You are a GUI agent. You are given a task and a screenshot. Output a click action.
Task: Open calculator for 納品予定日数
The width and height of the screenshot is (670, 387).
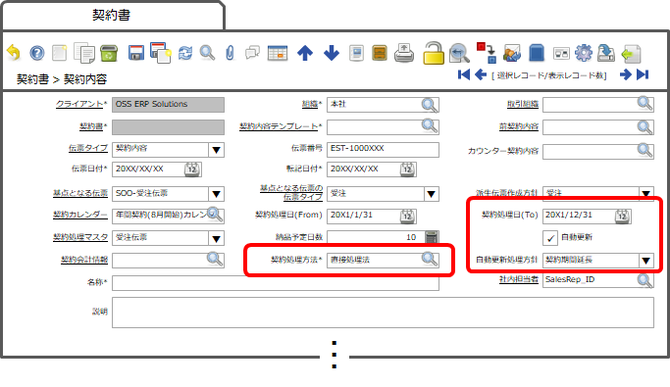coord(432,237)
